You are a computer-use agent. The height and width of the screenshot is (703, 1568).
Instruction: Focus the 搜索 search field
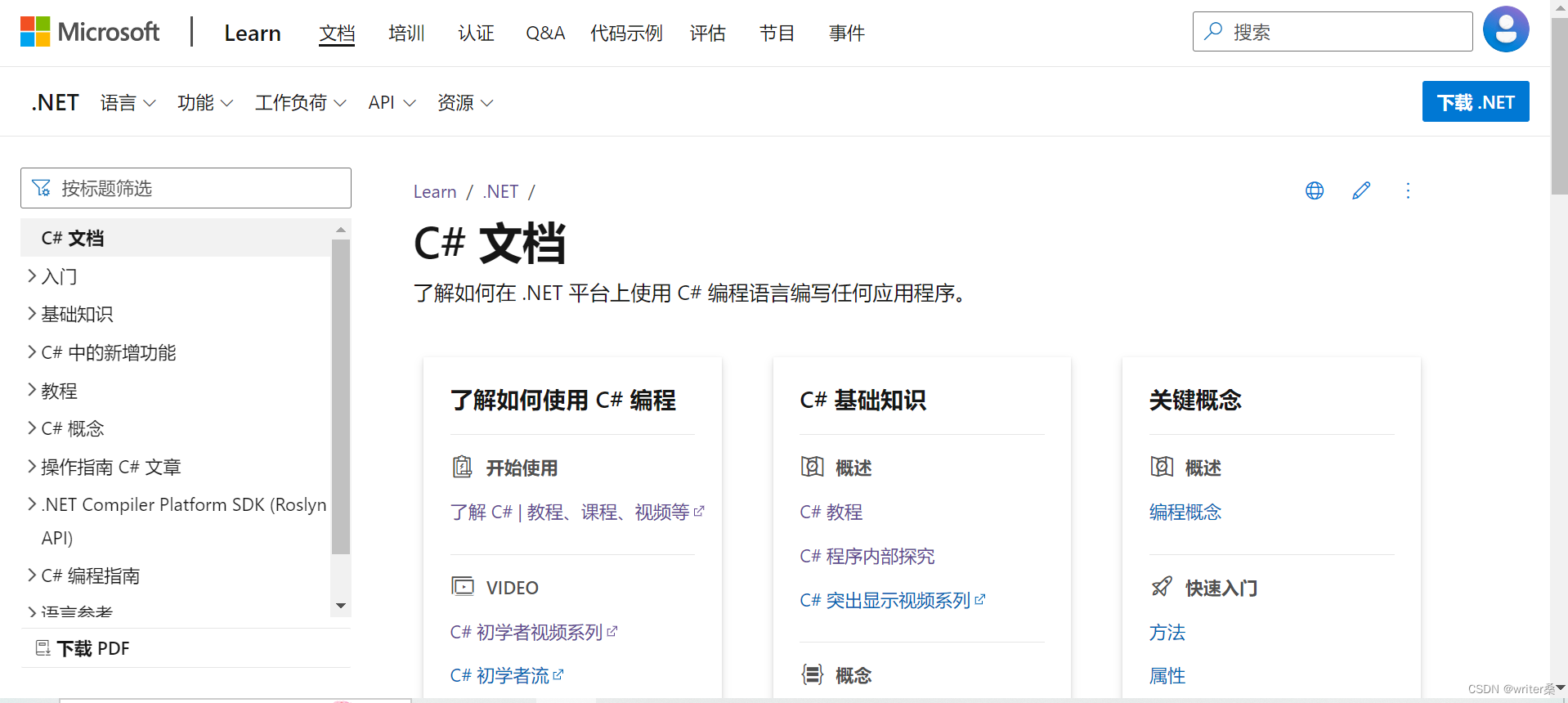[1333, 32]
